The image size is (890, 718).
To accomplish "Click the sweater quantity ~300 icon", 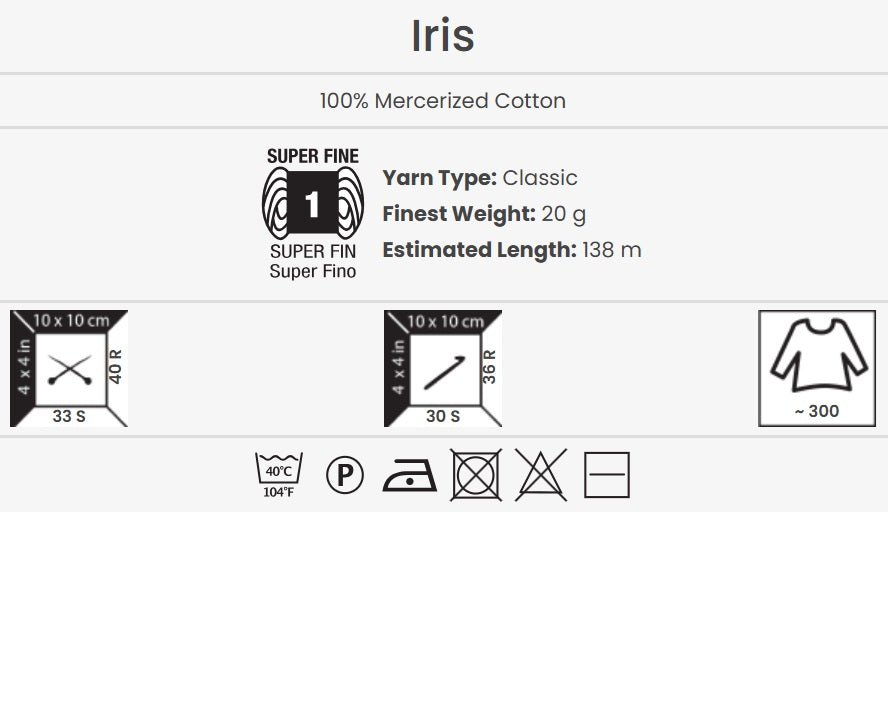I will pos(817,367).
